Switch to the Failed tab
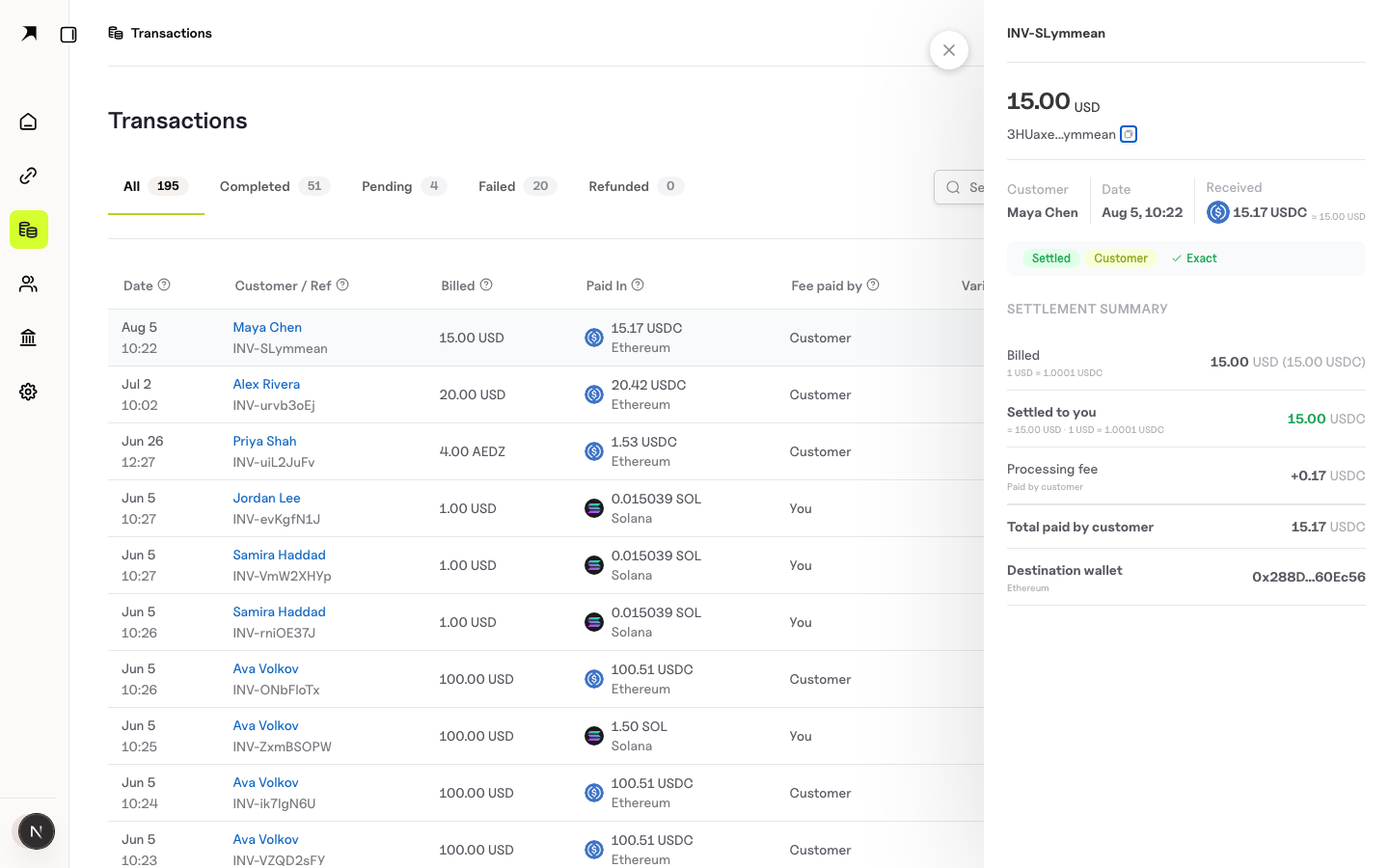The image size is (1389, 868). tap(517, 186)
